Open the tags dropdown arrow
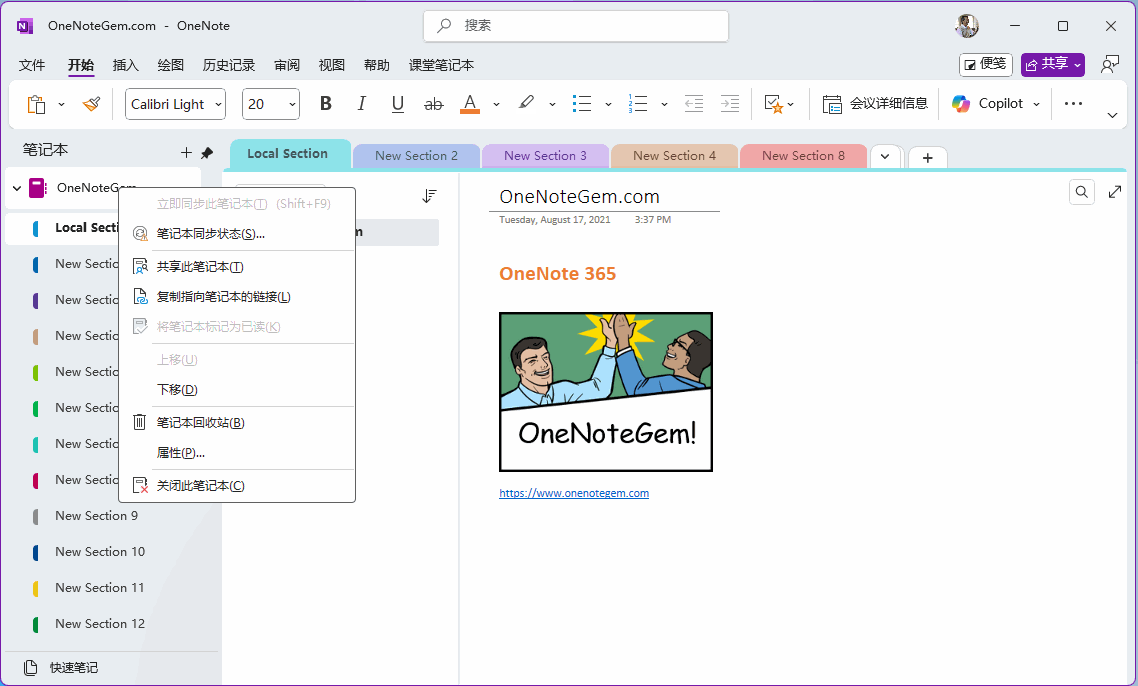This screenshot has height=686, width=1138. click(x=790, y=105)
